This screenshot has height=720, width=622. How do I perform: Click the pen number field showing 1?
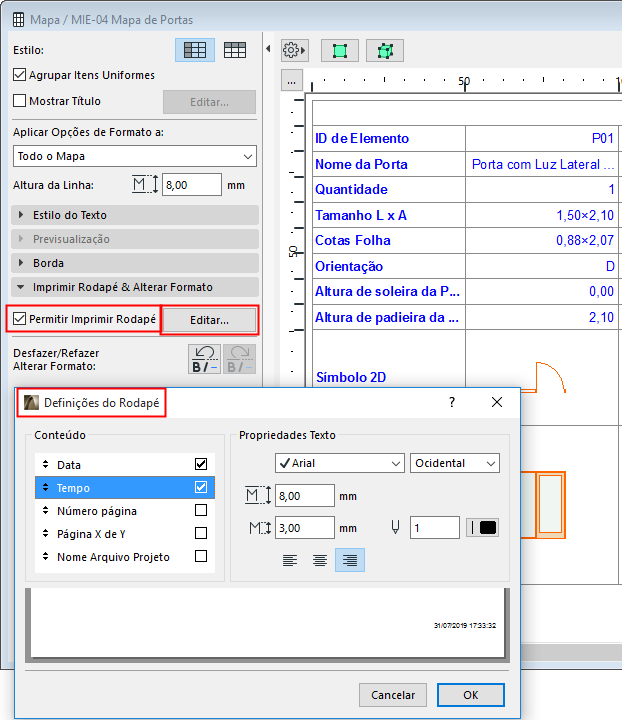[x=435, y=528]
